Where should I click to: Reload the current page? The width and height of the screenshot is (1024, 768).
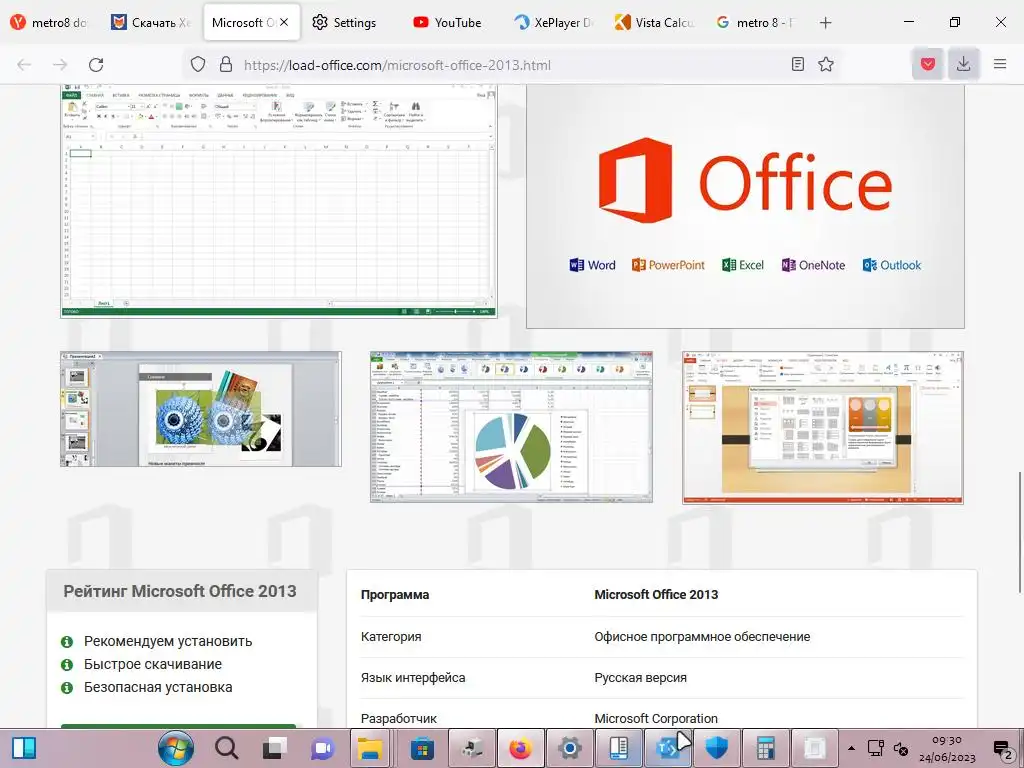click(x=96, y=64)
